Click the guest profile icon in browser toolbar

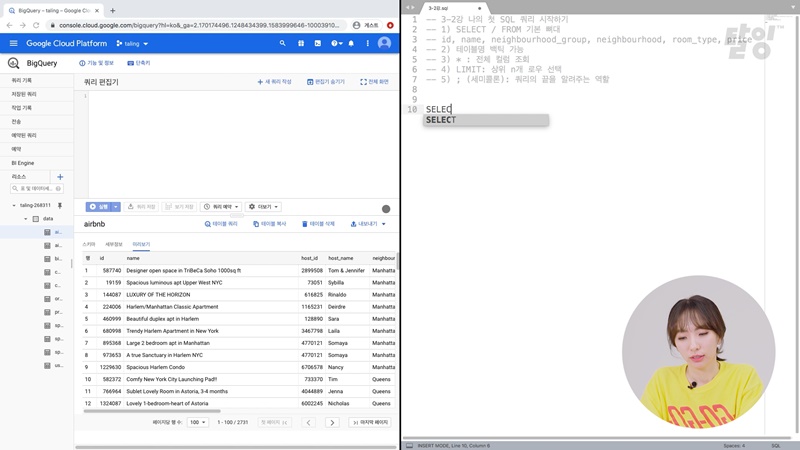pyautogui.click(x=356, y=25)
